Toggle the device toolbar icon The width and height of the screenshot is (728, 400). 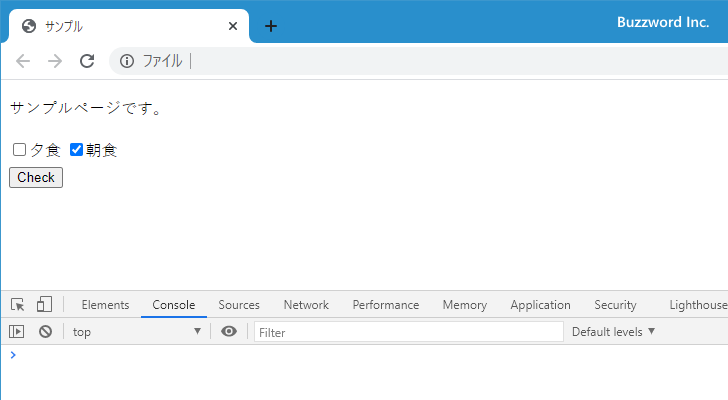44,304
